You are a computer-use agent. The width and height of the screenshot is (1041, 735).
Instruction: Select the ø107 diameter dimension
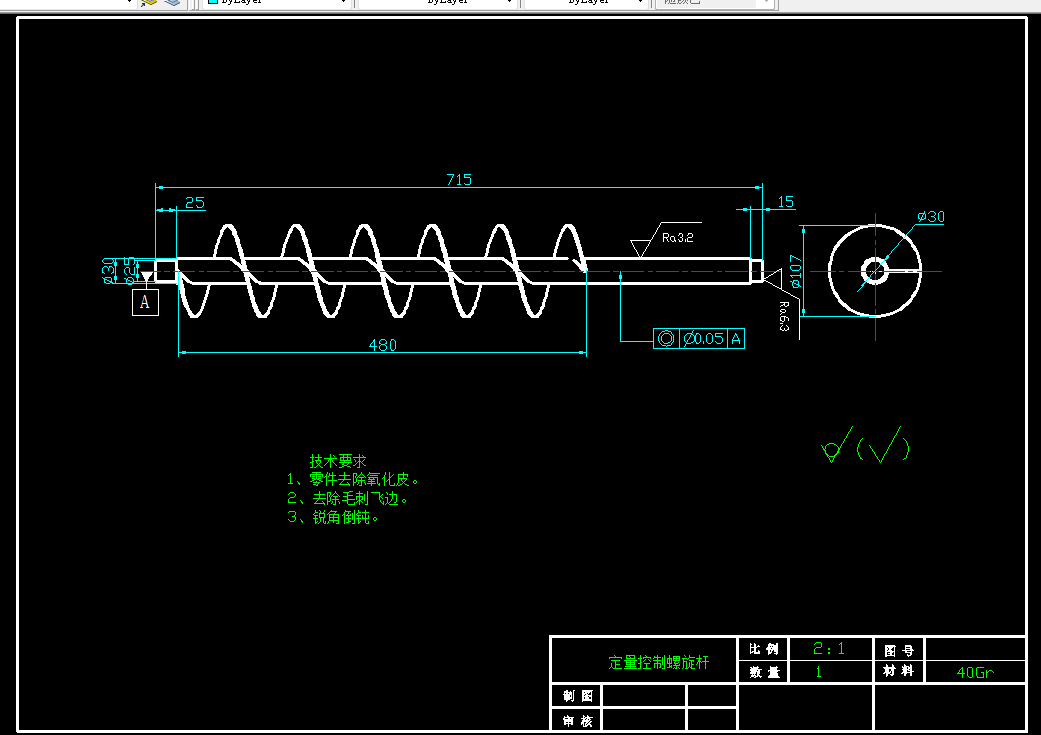[795, 271]
